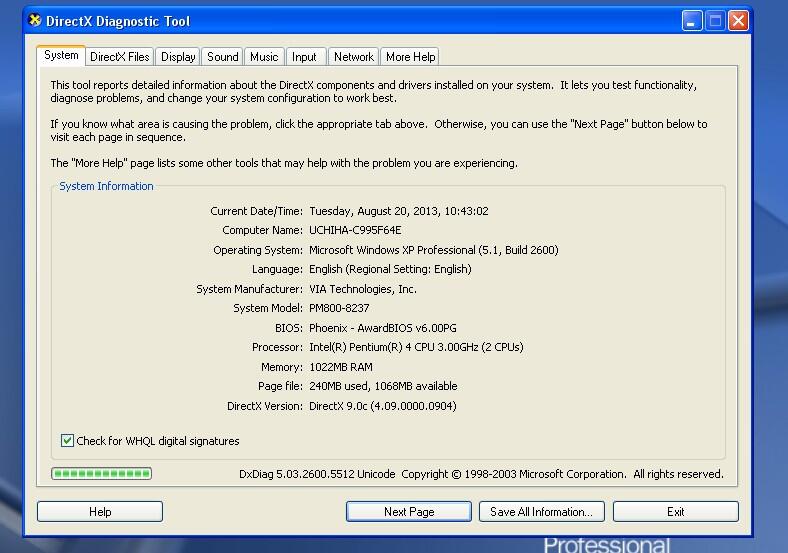Open the Display tab

(178, 57)
